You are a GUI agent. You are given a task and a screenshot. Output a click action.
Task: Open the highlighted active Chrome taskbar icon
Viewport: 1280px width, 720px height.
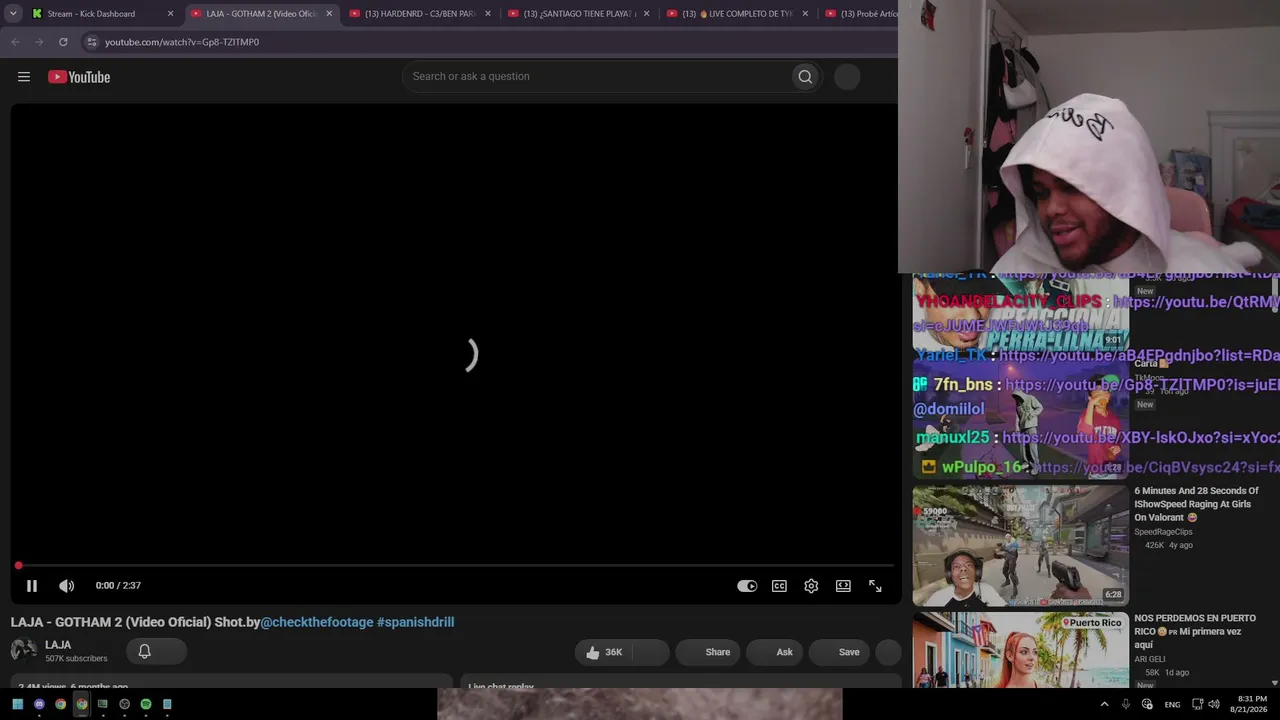click(82, 704)
